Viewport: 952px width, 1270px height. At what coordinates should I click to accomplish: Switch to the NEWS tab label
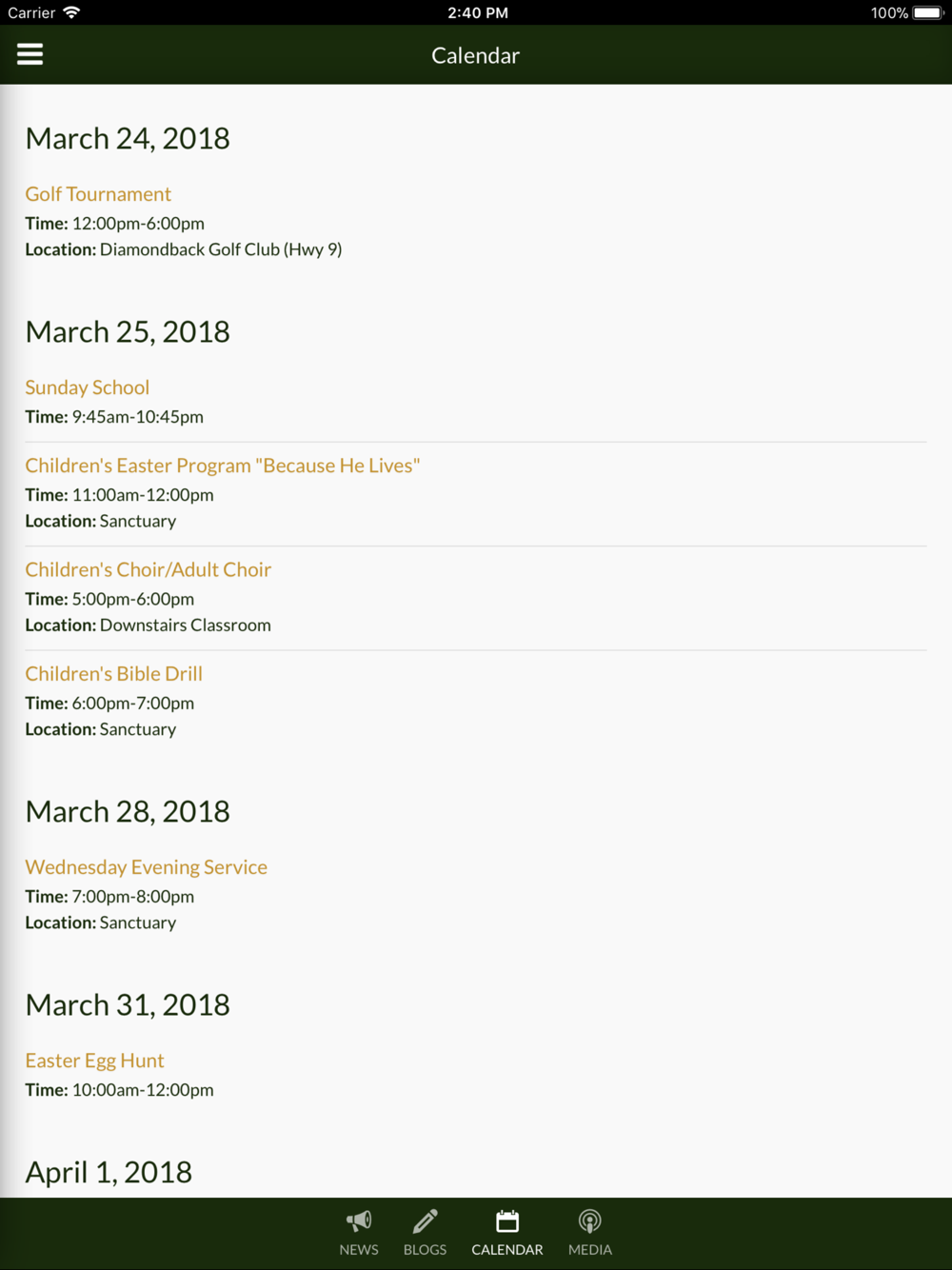[x=359, y=1249]
